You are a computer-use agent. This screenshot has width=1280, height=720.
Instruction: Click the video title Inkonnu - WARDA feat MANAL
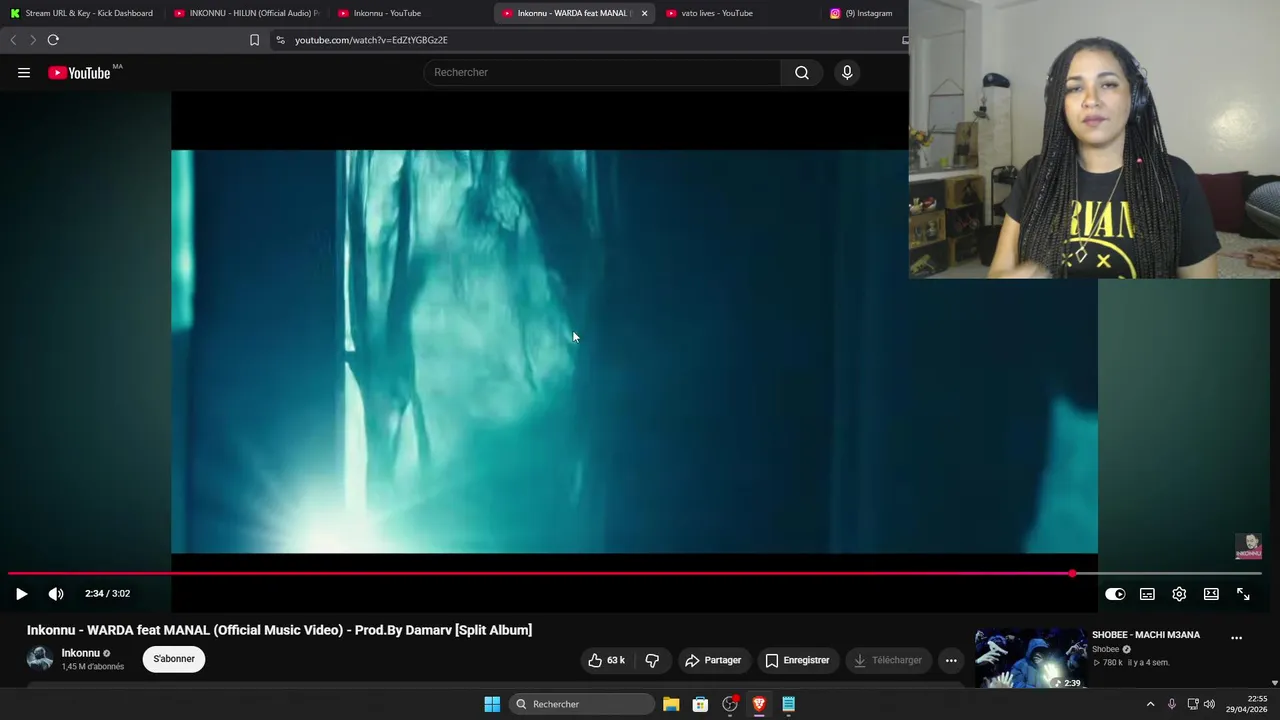pyautogui.click(x=279, y=630)
